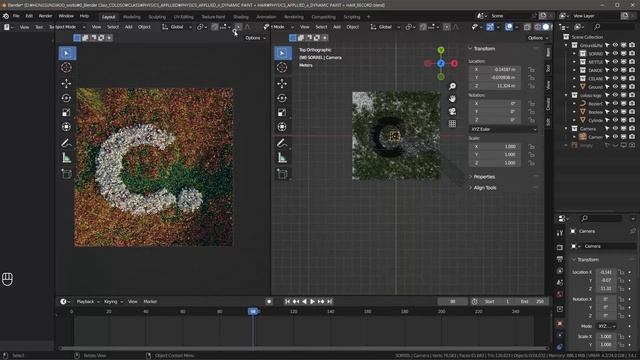This screenshot has width=640, height=360.
Task: Open Global transform orientation dropdown in left viewport
Action: click(177, 27)
